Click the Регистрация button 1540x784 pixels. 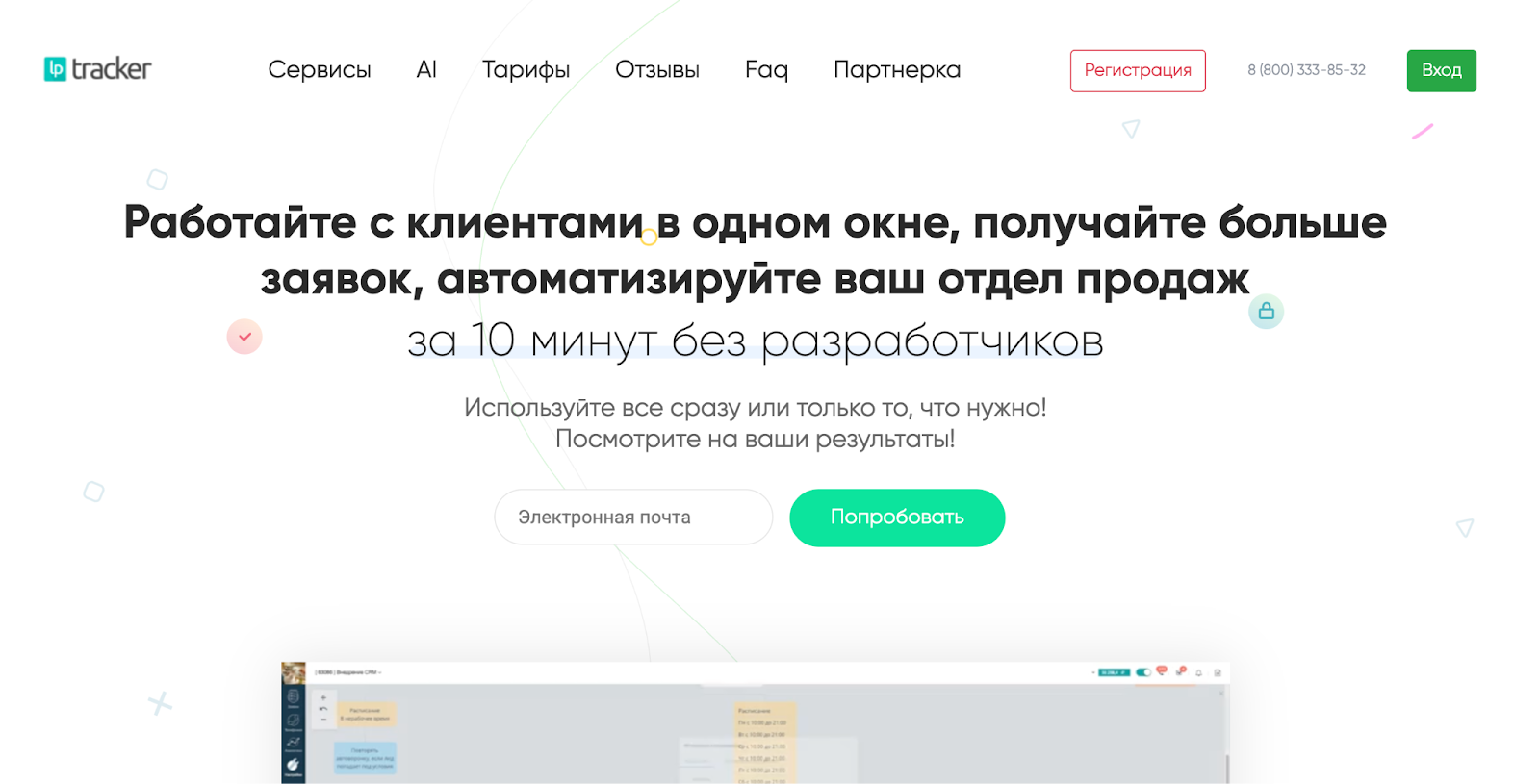tap(1138, 71)
